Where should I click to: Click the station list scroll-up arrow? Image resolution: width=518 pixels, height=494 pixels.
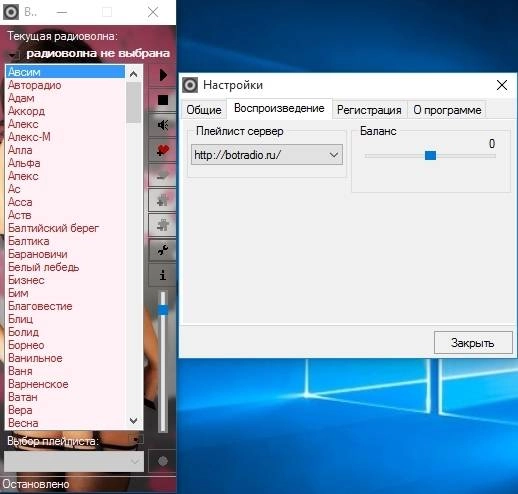[x=134, y=74]
